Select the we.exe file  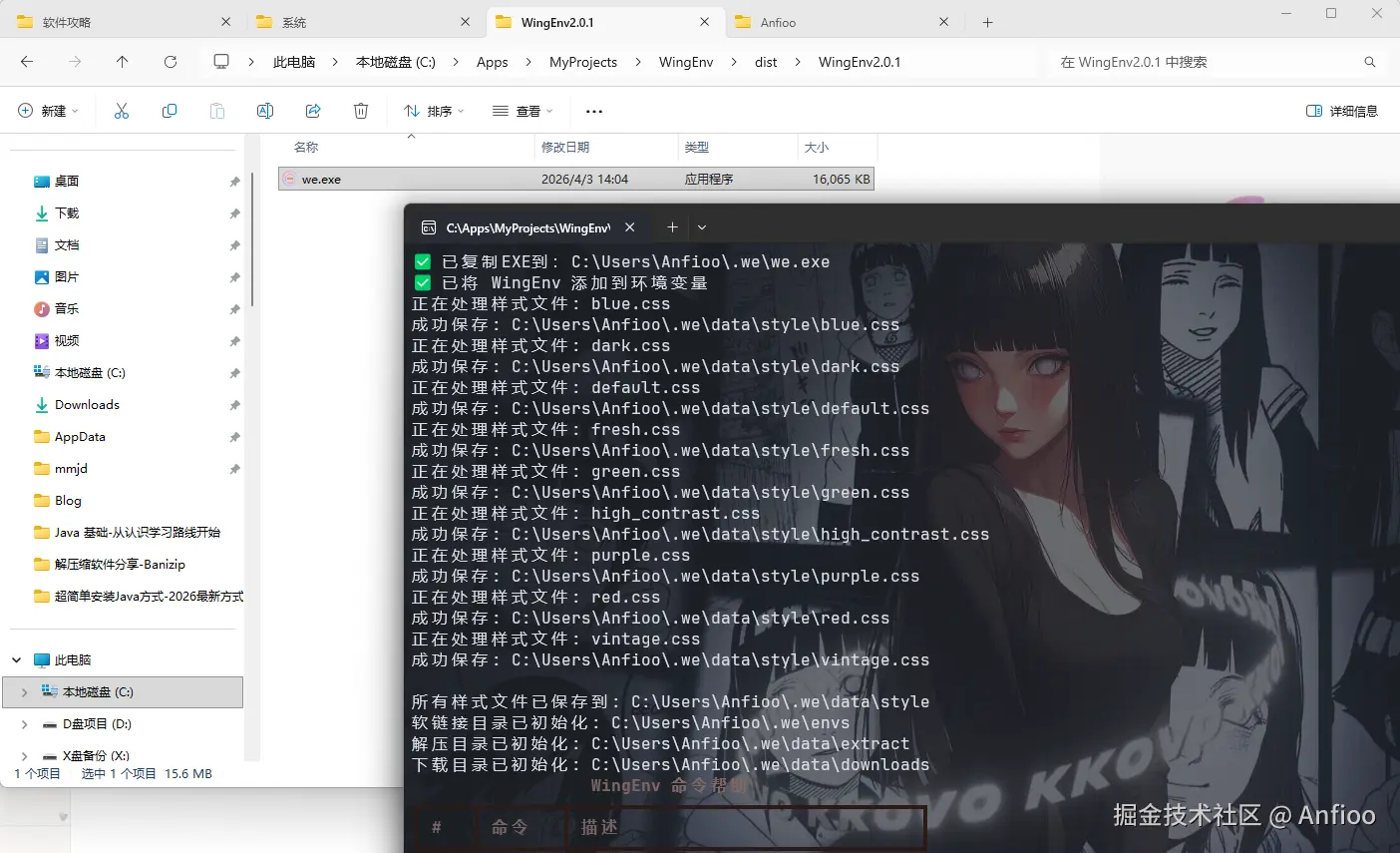pyautogui.click(x=576, y=180)
